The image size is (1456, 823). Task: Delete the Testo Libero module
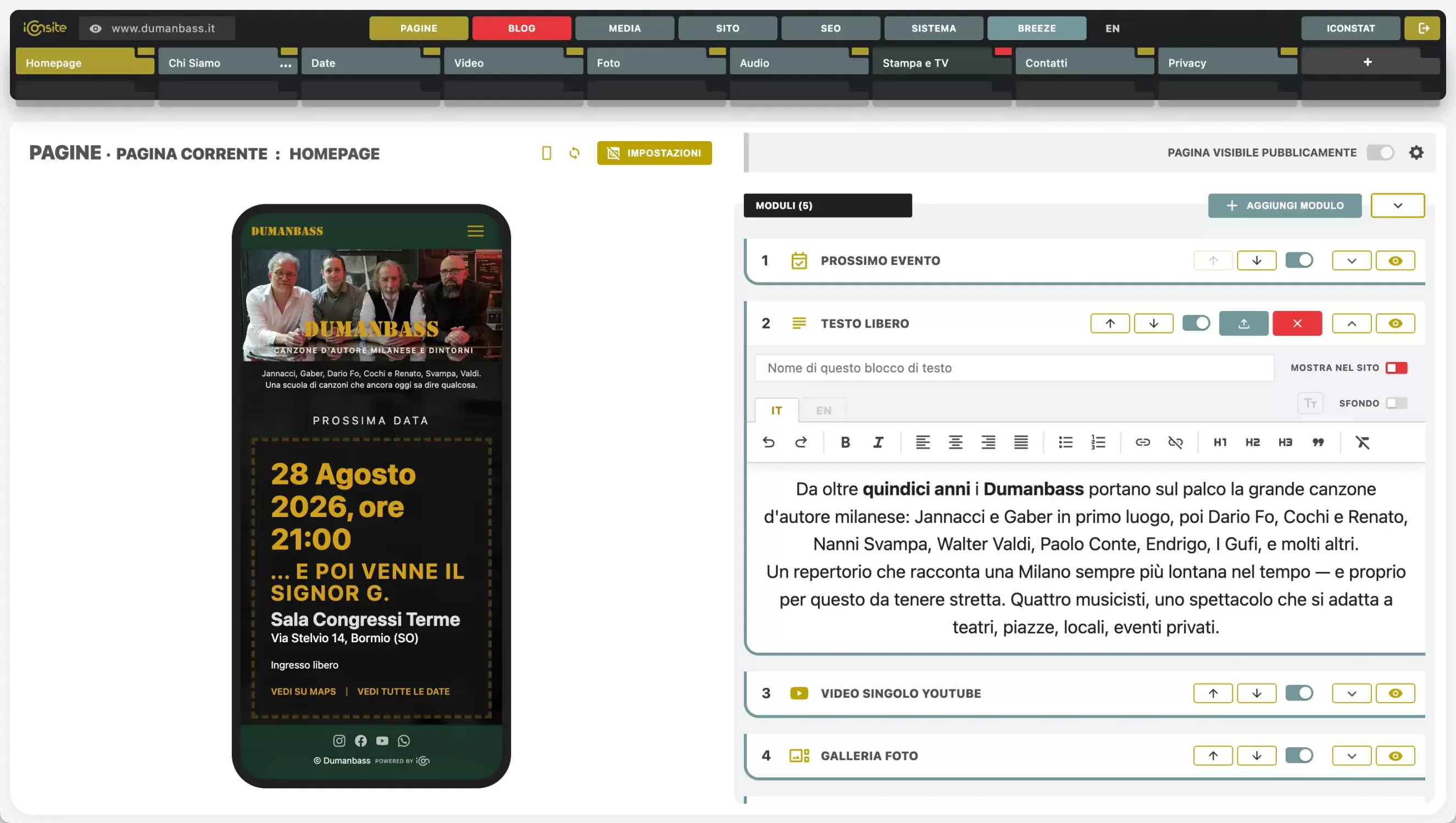point(1297,323)
